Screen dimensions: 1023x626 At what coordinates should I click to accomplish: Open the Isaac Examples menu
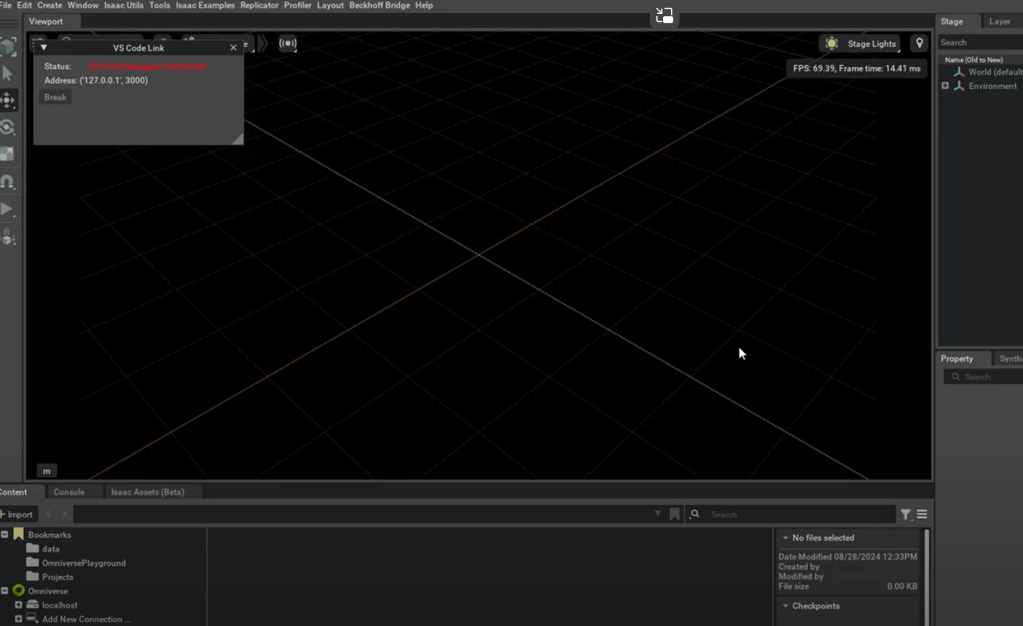tap(205, 6)
